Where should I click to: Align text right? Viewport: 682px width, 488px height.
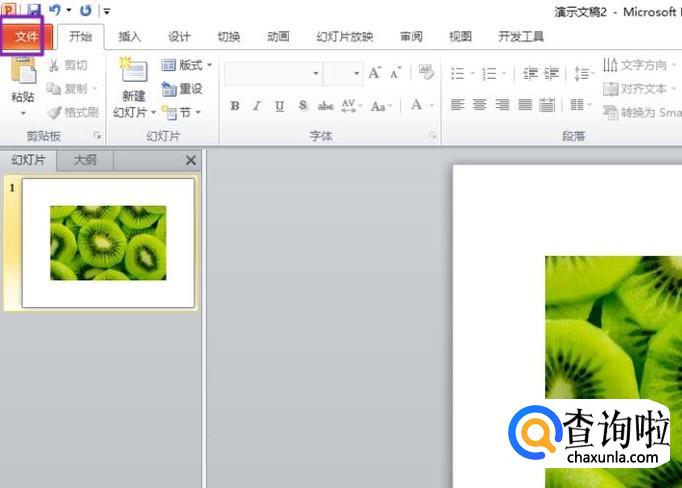tap(502, 105)
